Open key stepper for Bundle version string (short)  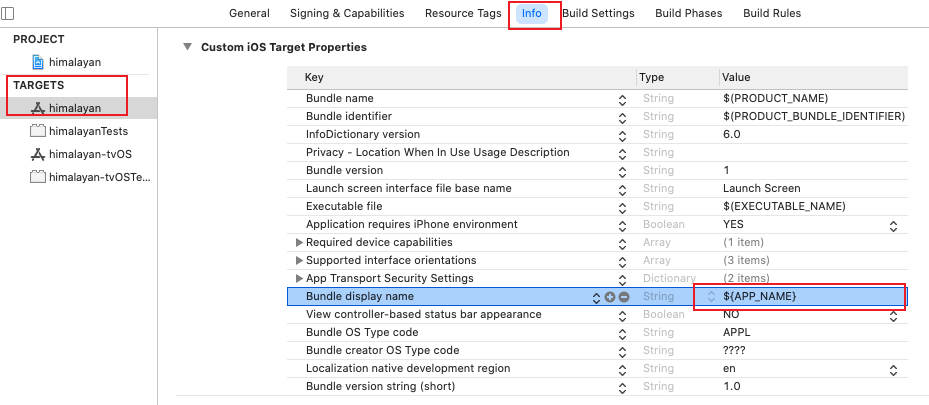pos(622,388)
